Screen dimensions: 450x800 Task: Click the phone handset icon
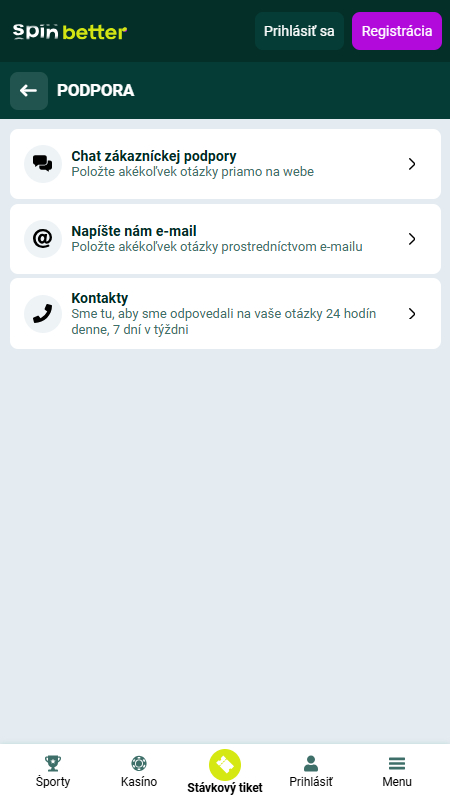(x=43, y=314)
